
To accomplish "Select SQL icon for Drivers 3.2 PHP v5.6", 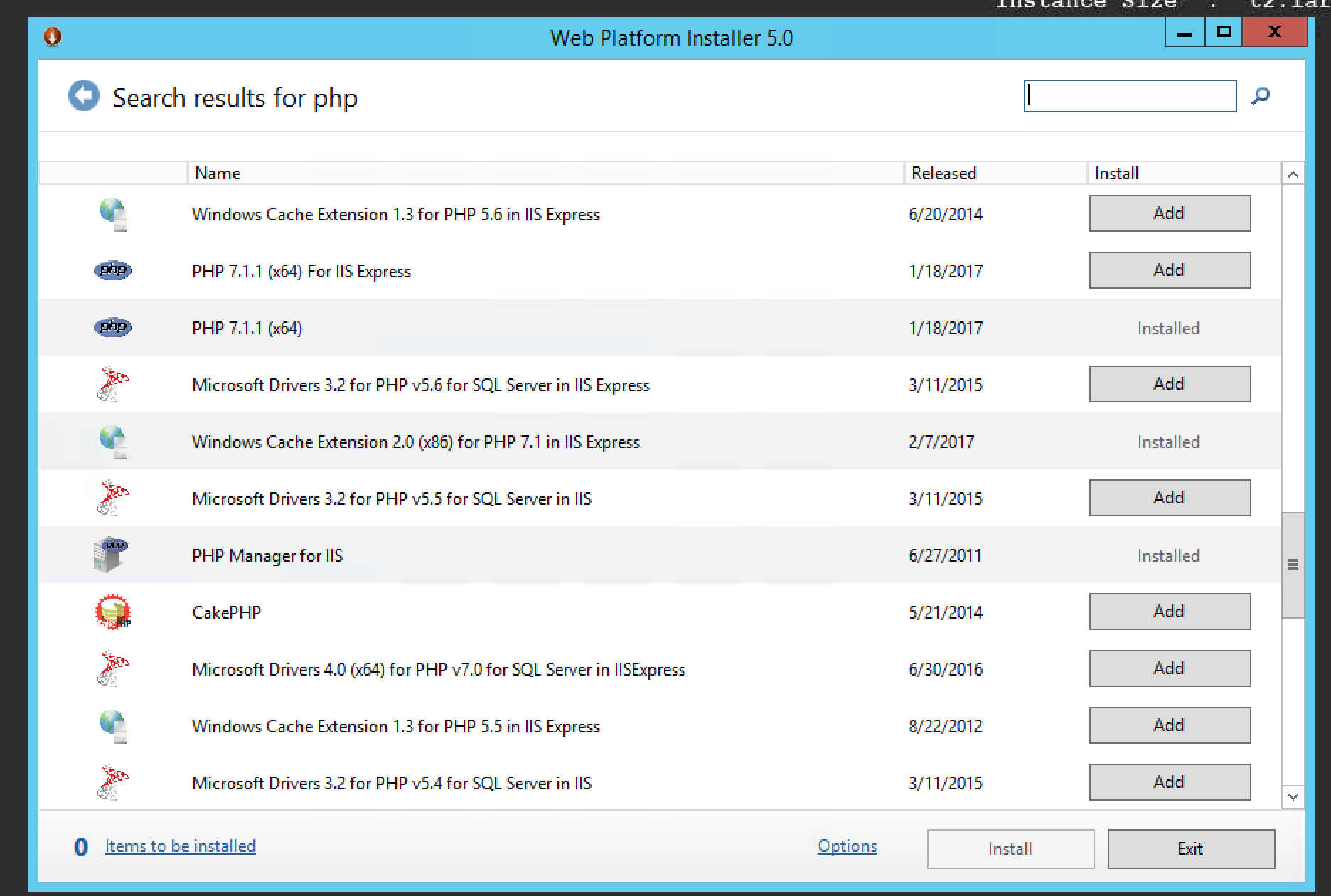I will (x=113, y=385).
